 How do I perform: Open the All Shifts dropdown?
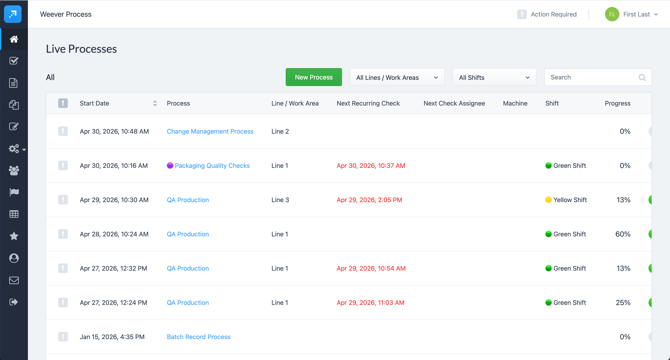[494, 77]
